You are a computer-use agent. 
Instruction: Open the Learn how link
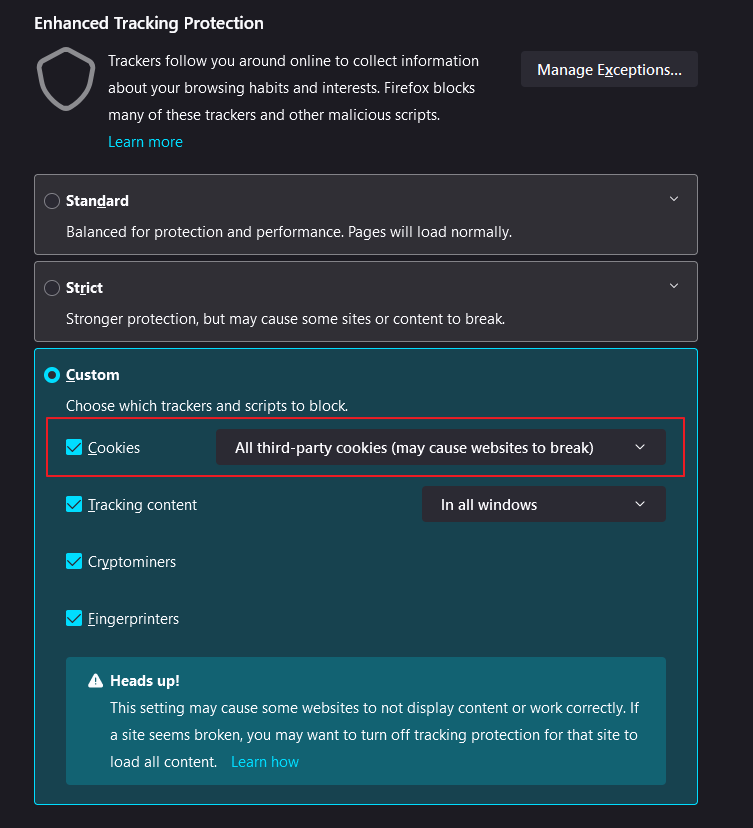pos(265,762)
